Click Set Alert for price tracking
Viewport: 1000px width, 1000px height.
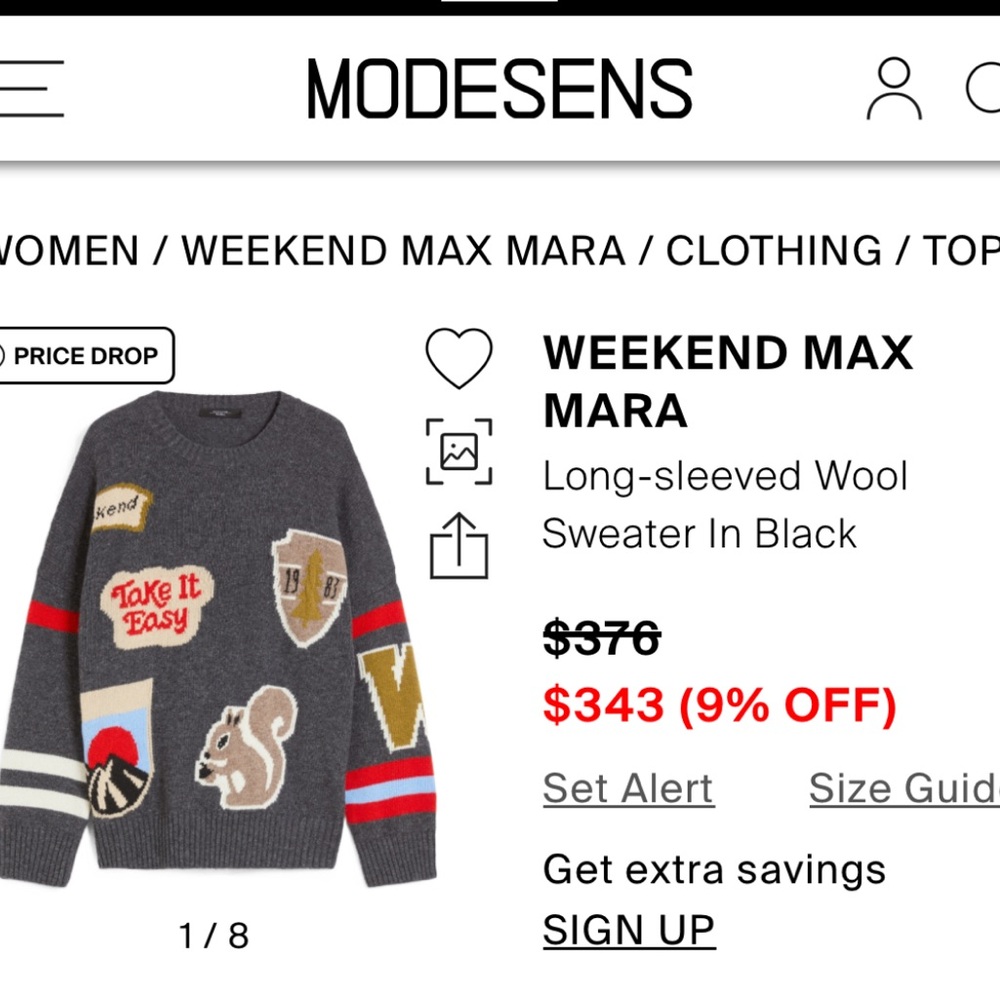coord(627,789)
